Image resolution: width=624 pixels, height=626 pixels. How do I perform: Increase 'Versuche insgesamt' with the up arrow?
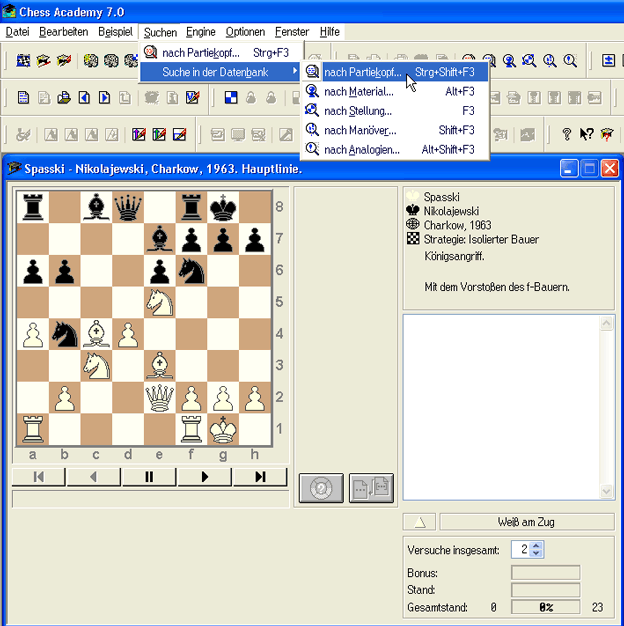tap(536, 546)
